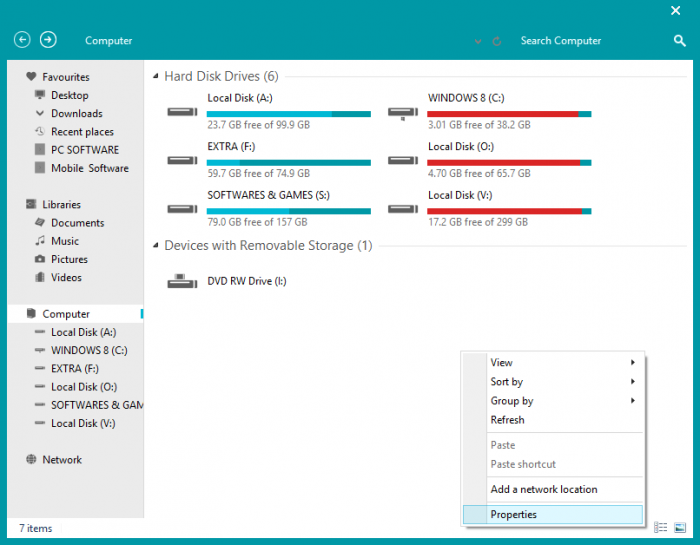This screenshot has width=700, height=545.
Task: Open the Group by submenu
Action: coord(553,401)
